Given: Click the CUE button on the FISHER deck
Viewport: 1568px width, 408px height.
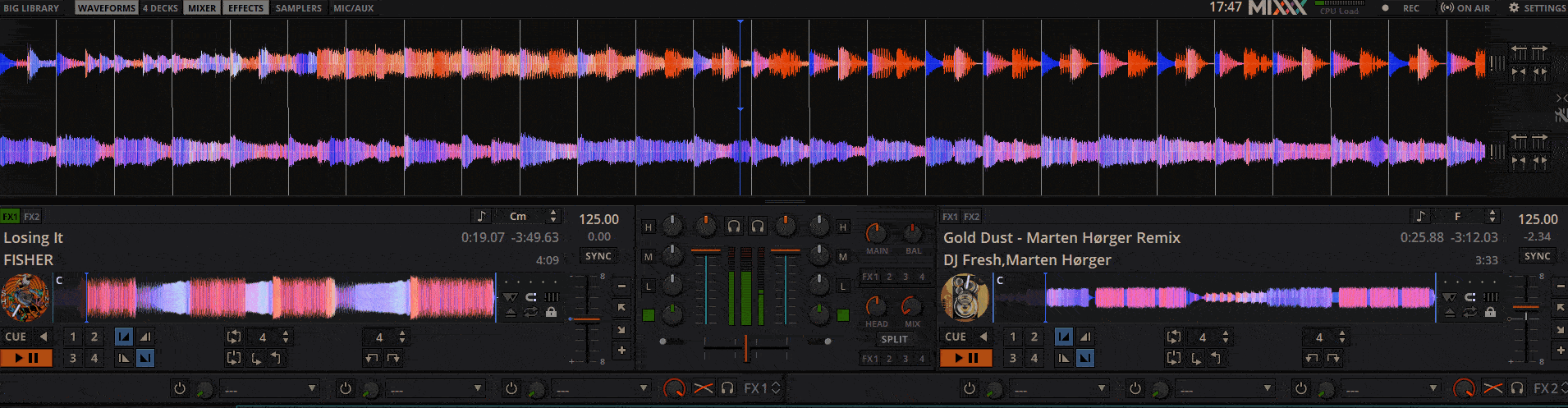Looking at the screenshot, I should coord(16,337).
